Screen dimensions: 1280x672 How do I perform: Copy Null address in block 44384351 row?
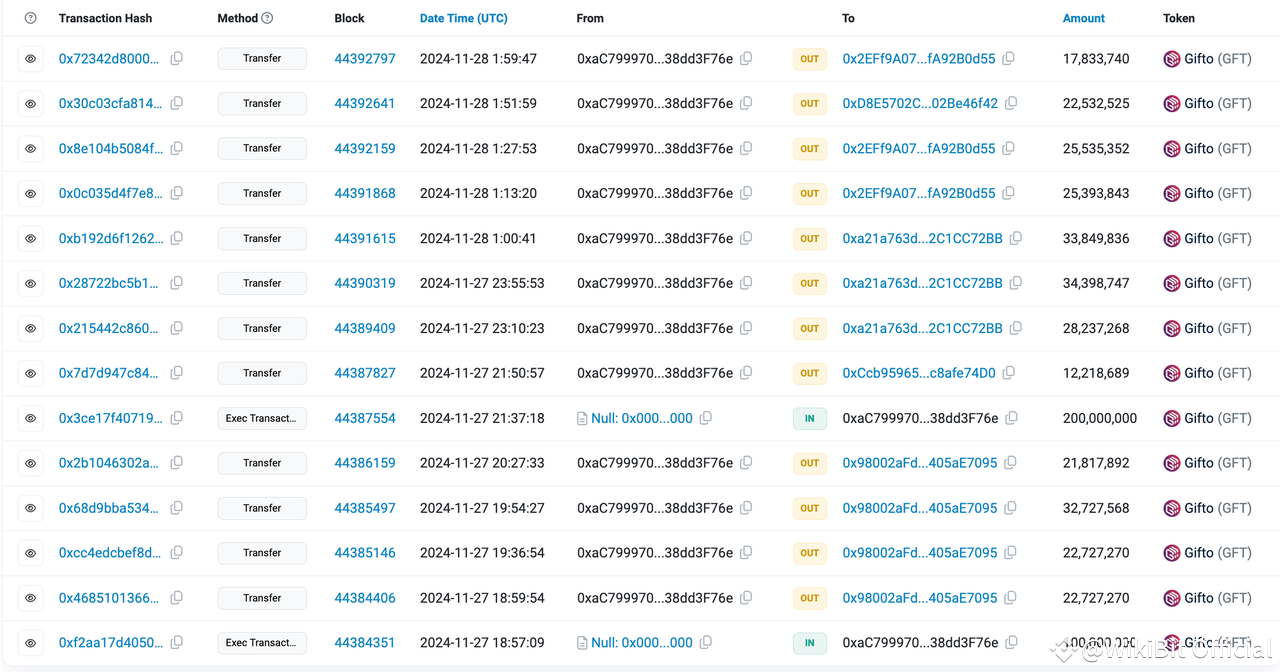pyautogui.click(x=706, y=643)
